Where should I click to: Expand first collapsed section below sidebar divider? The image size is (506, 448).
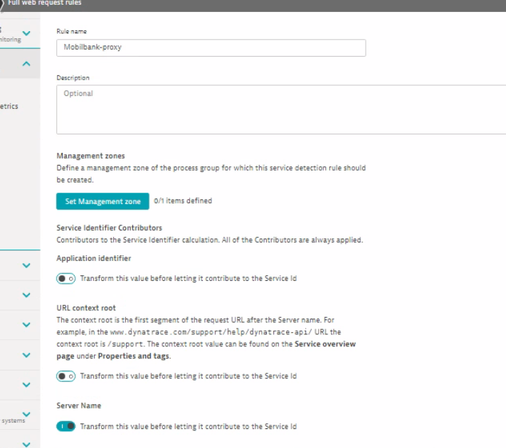coord(26,266)
